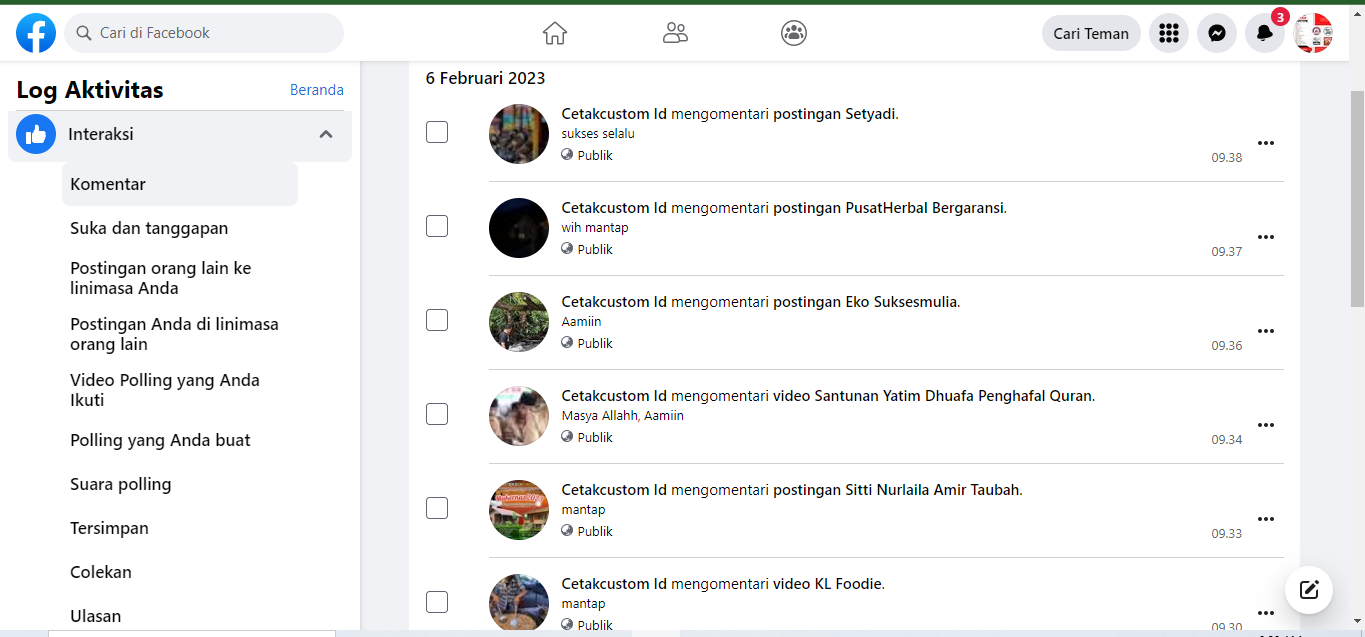The width and height of the screenshot is (1365, 637).
Task: Collapse the Interaksi section chevron
Action: click(326, 134)
